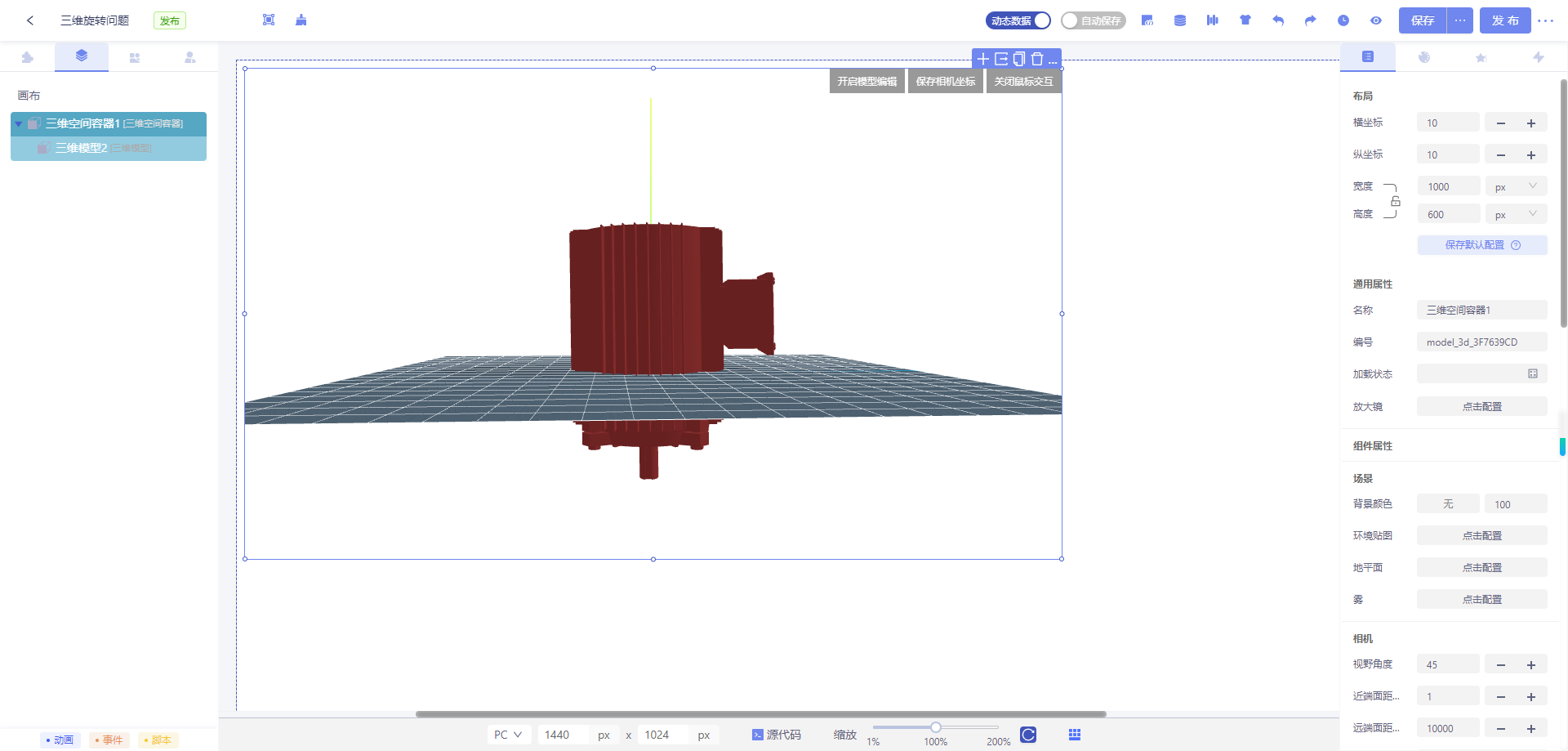Select the properties list tab in right panel

point(1368,56)
